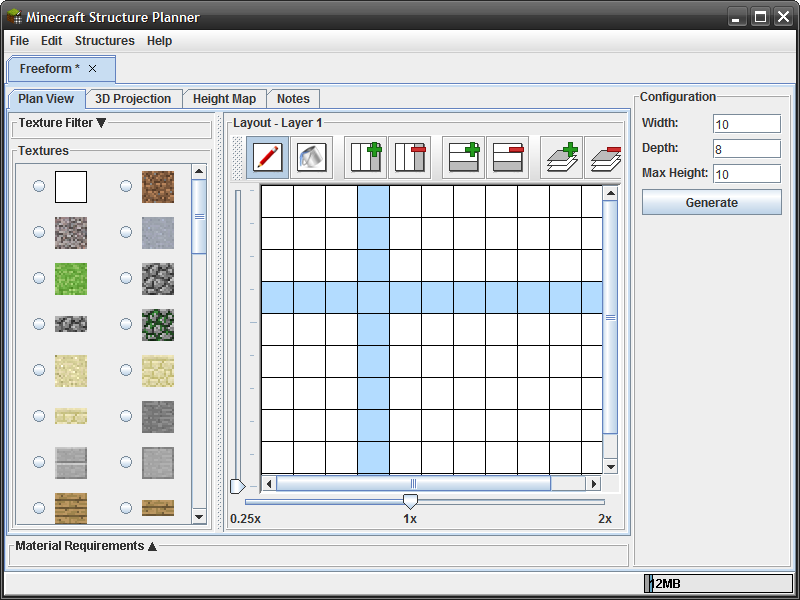Select the radio button for dirt texture

pyautogui.click(x=126, y=186)
